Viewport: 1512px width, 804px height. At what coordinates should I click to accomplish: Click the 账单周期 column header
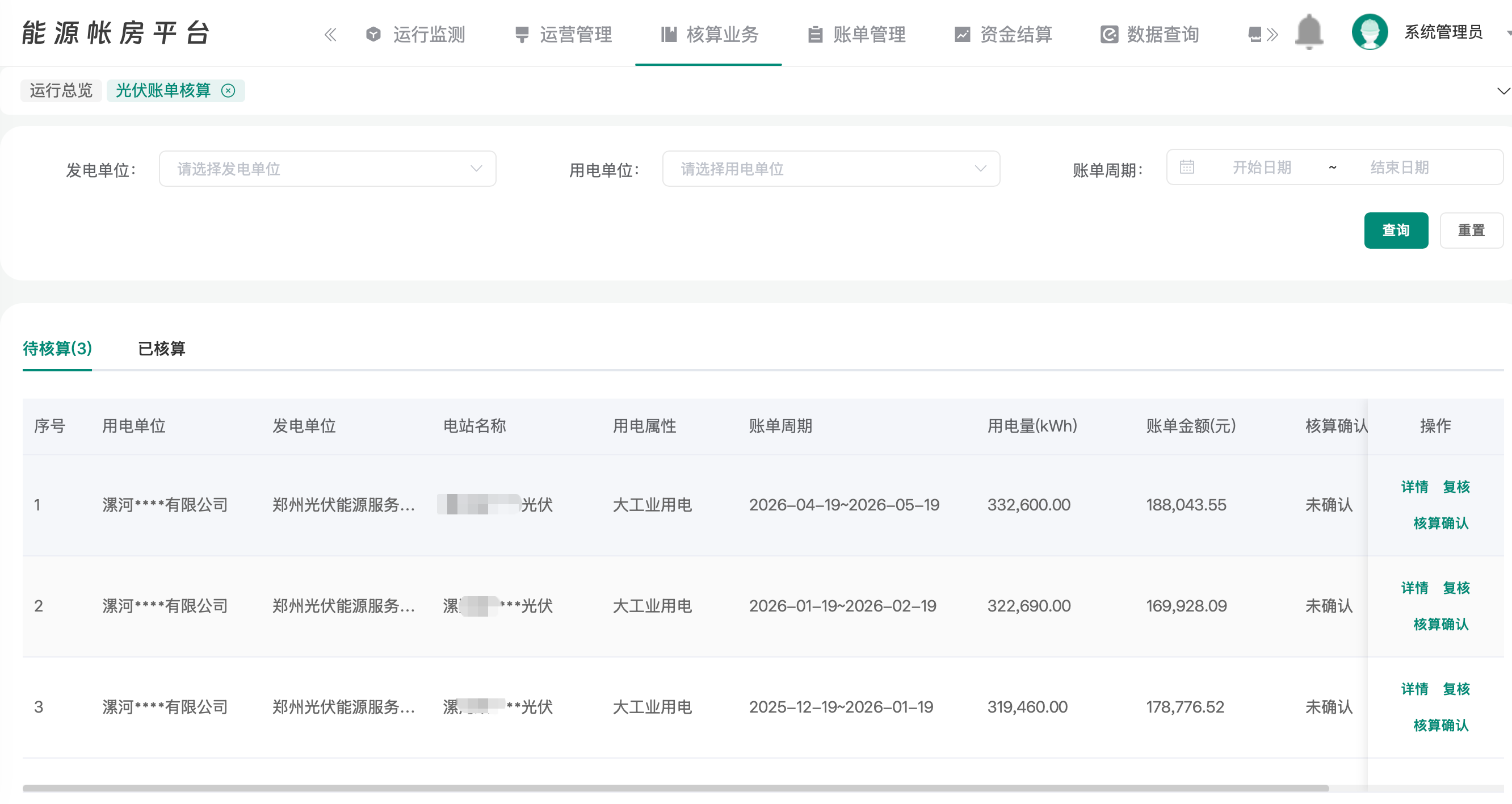(780, 426)
